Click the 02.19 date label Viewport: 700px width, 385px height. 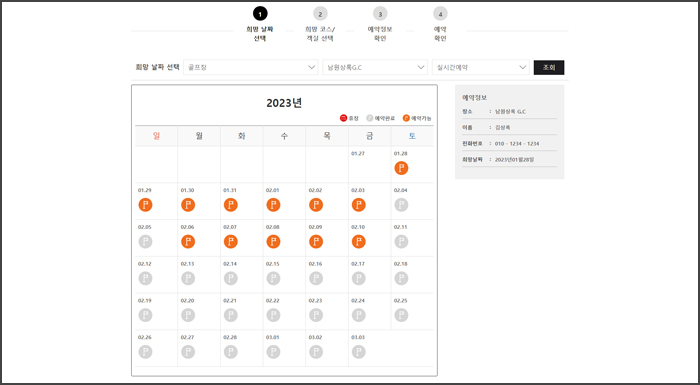coord(145,301)
